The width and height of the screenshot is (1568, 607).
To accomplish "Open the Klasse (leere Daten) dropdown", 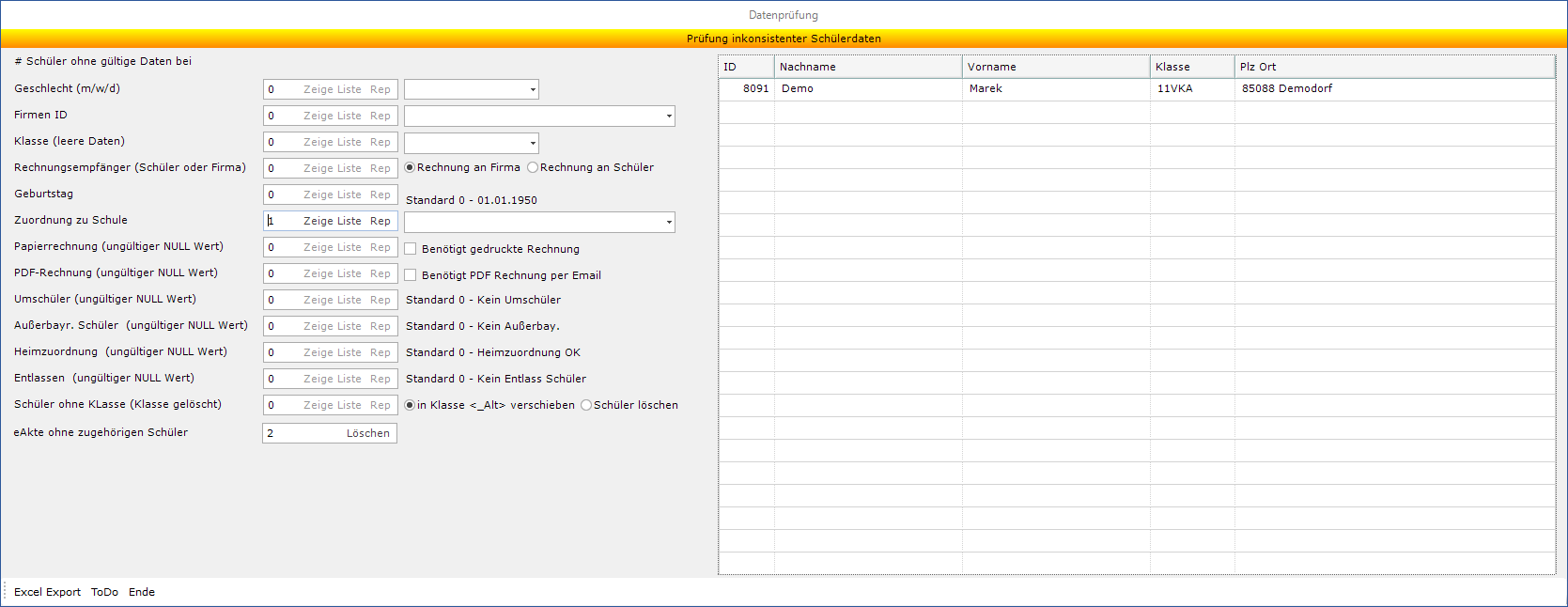I will [533, 143].
